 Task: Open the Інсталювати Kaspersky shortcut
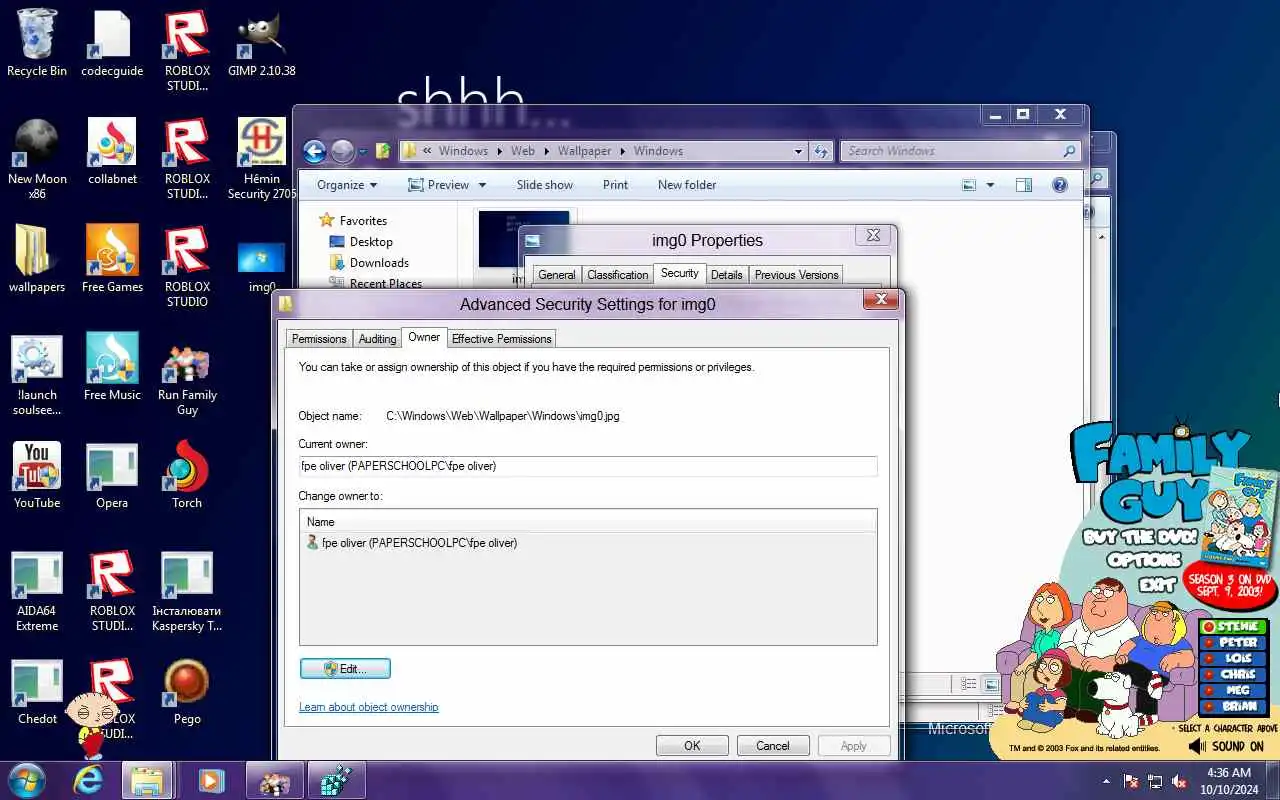(187, 590)
